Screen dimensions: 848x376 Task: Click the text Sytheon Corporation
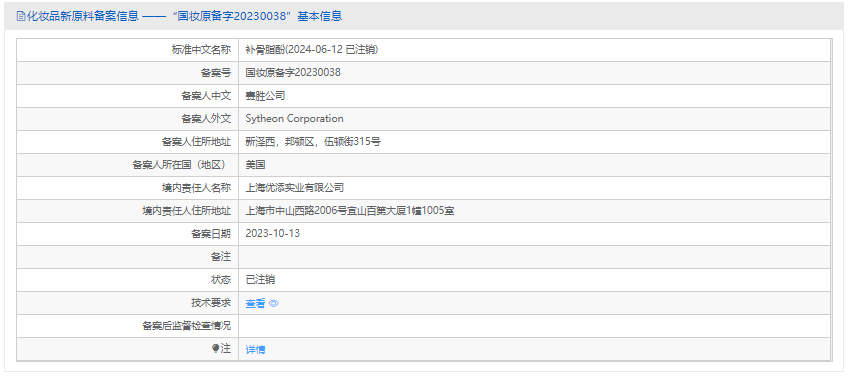point(294,118)
